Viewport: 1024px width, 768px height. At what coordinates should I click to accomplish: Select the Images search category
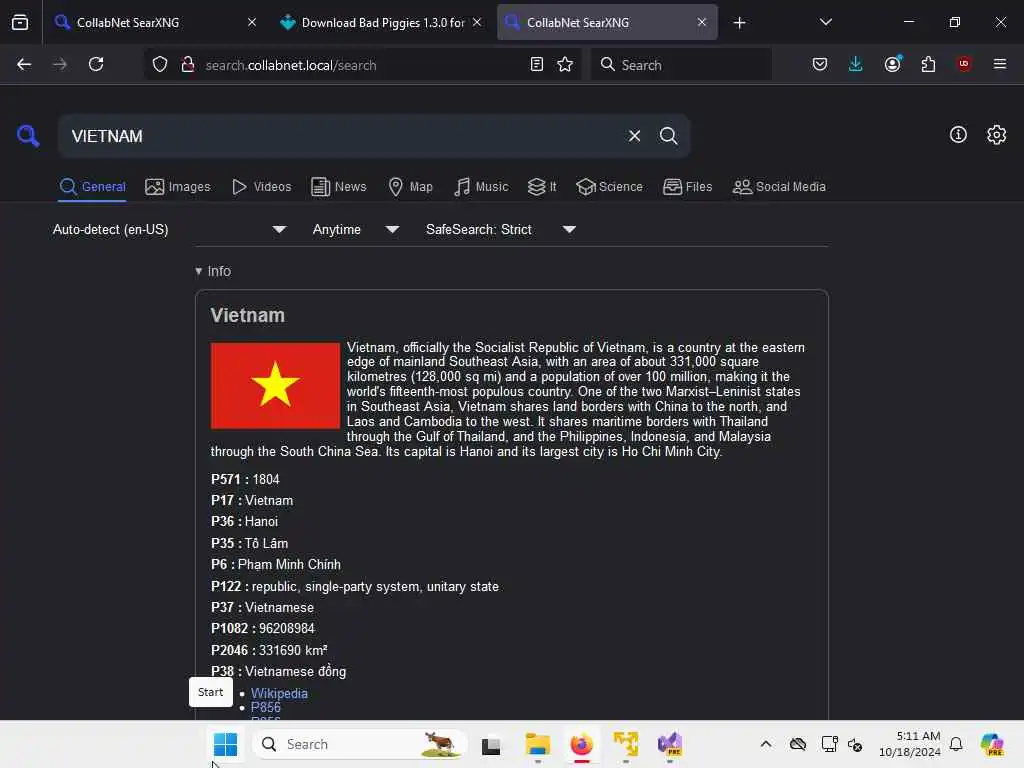[x=178, y=187]
